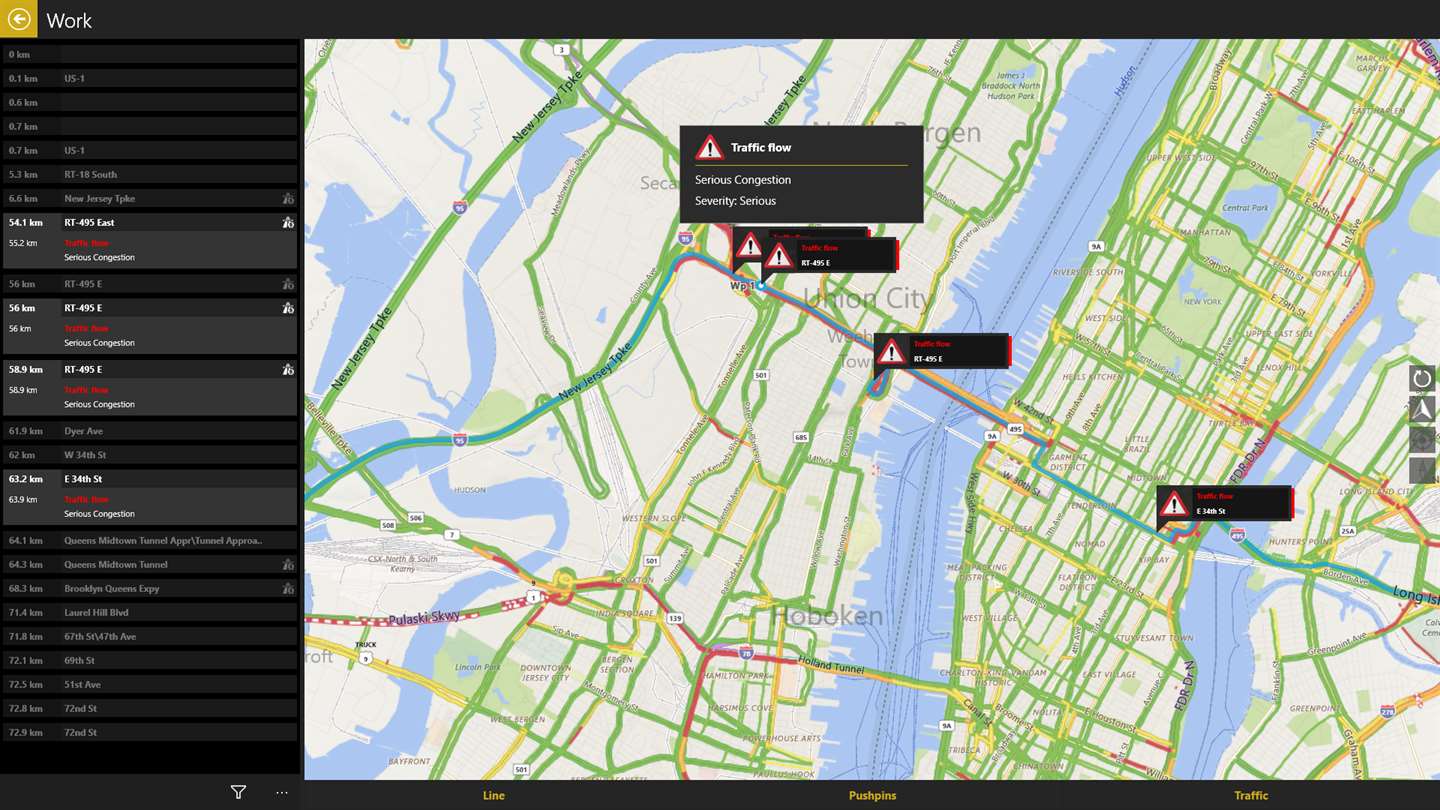The width and height of the screenshot is (1440, 810).
Task: Open the more options ellipsis menu
Action: point(282,792)
